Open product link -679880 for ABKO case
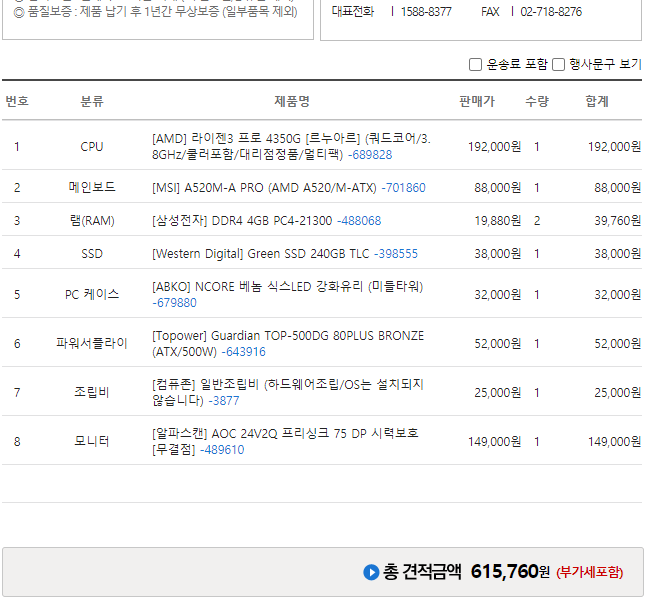 pos(174,303)
